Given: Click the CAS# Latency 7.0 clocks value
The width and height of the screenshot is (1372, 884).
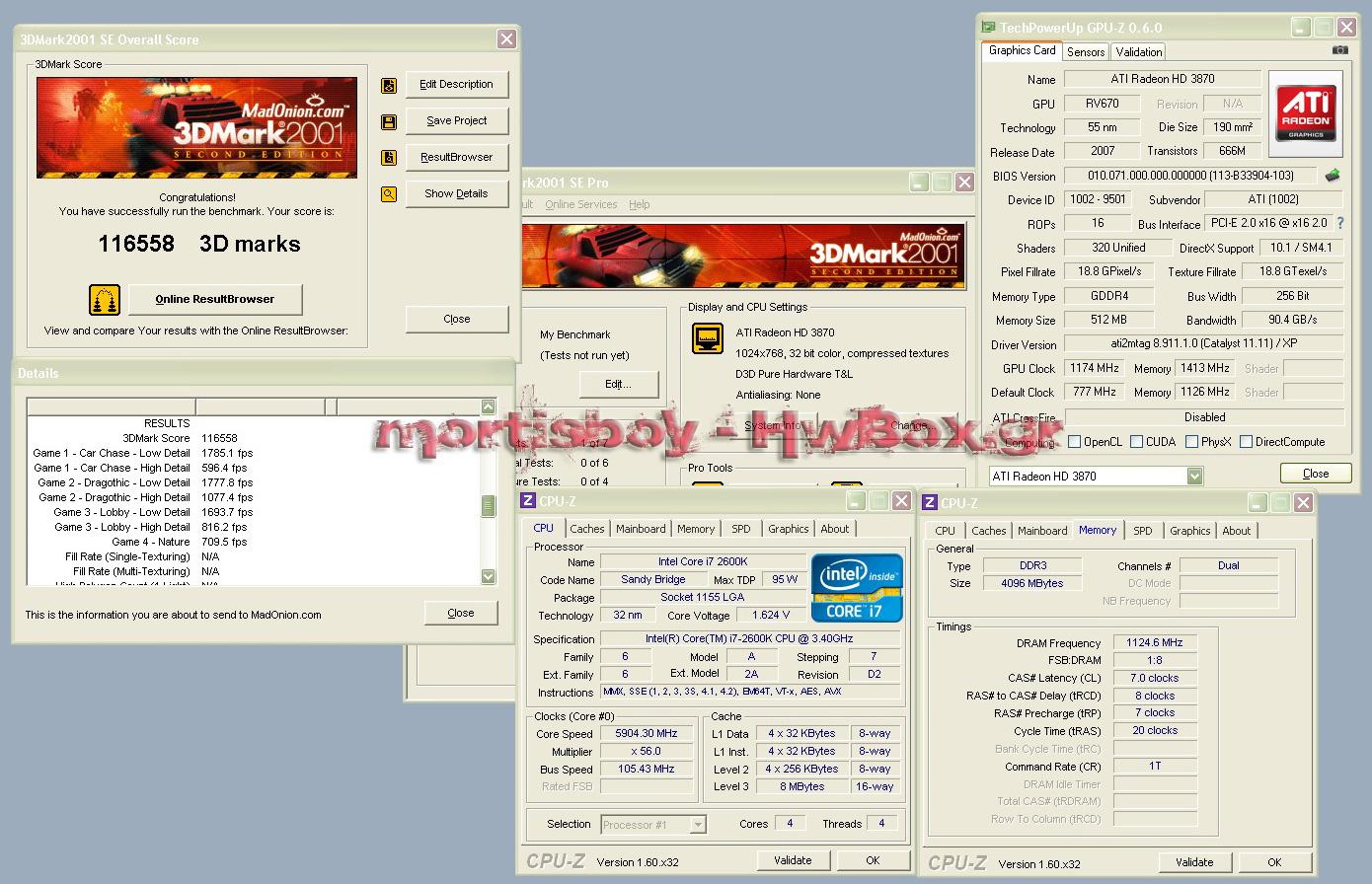Looking at the screenshot, I should click(1155, 678).
